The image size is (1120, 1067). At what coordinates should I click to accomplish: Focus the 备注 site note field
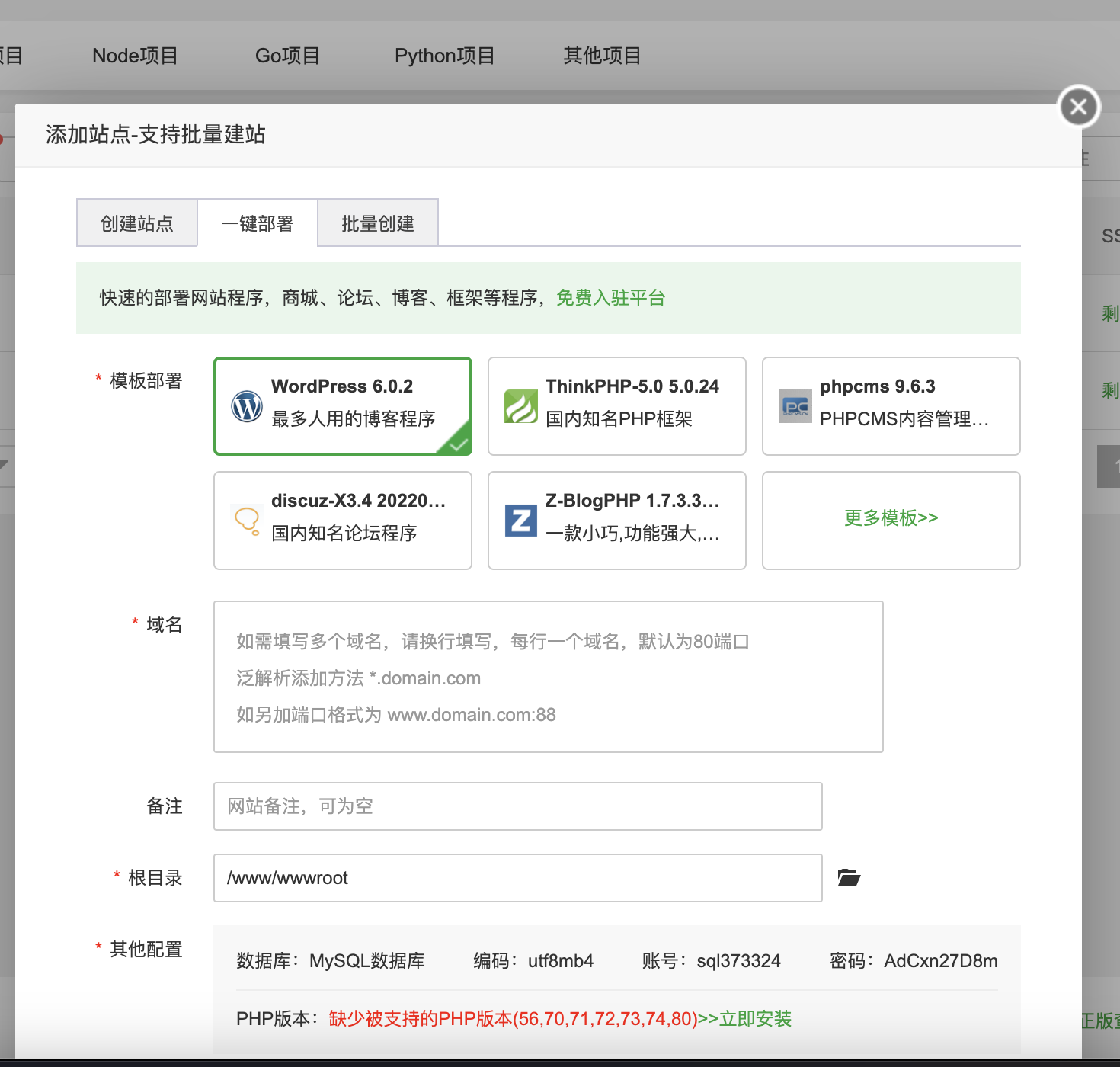[518, 806]
